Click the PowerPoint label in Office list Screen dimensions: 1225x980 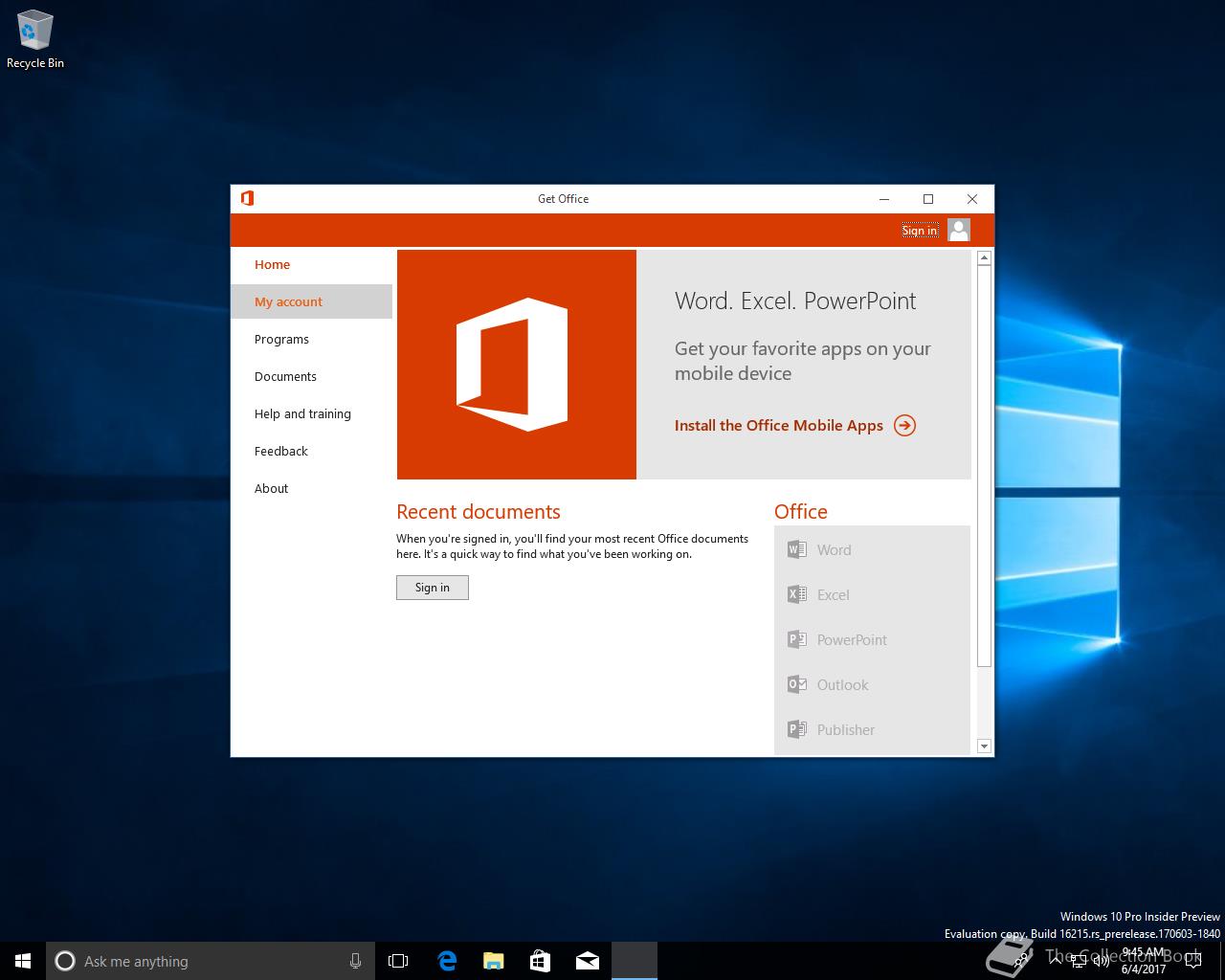pos(852,639)
